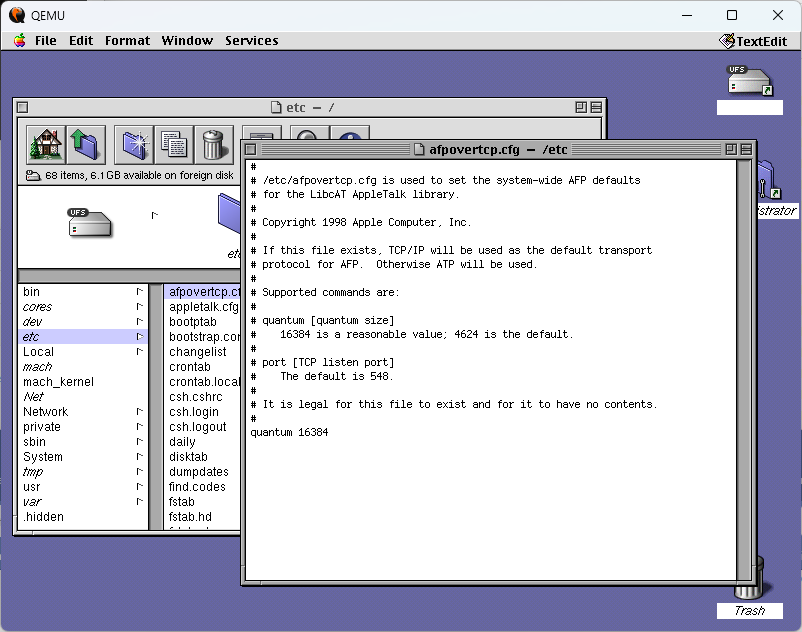Expand the dev folder arrow
Image resolution: width=802 pixels, height=632 pixels.
pos(140,321)
